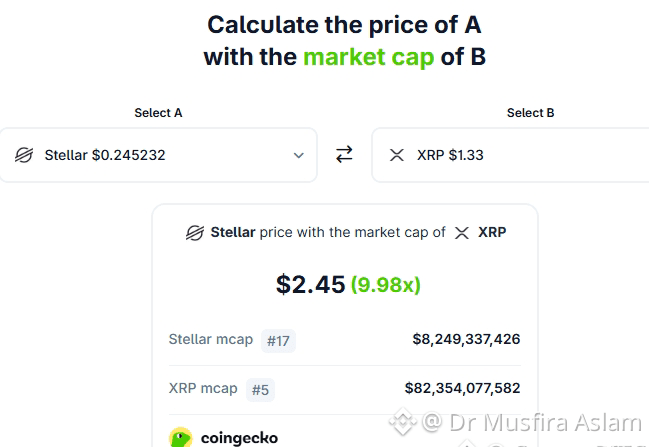649x447 pixels.
Task: Click the Stellar icon in result card header
Action: click(195, 233)
